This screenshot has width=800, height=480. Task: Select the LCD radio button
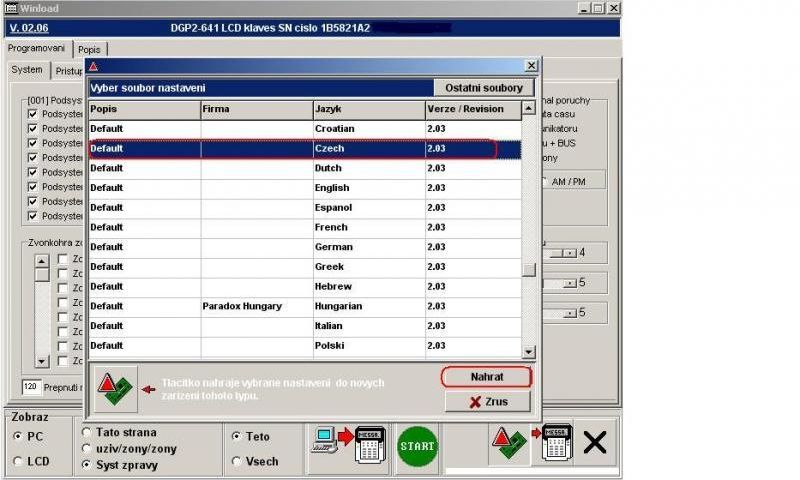pyautogui.click(x=18, y=461)
